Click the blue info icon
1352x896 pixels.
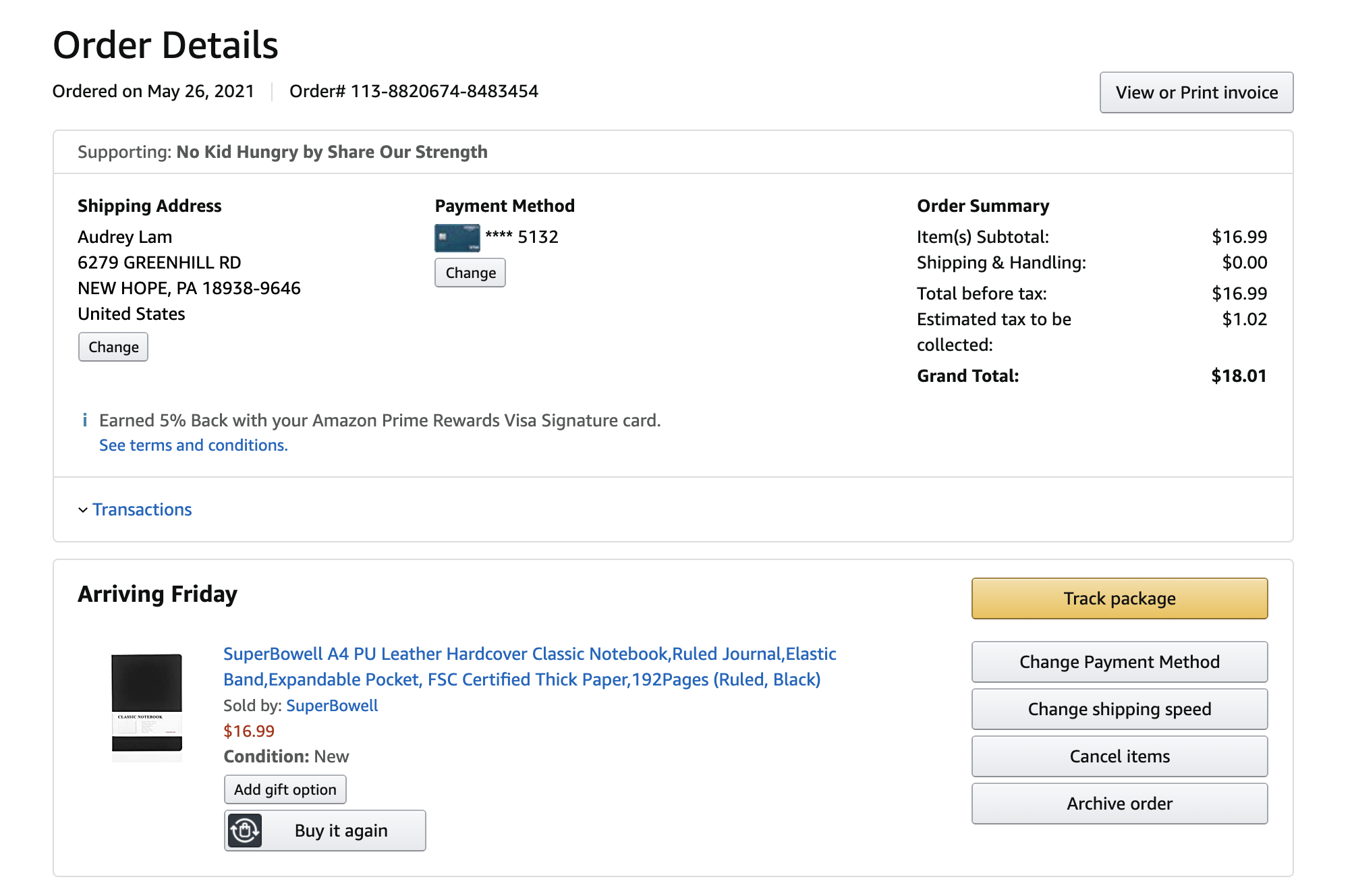coord(84,420)
